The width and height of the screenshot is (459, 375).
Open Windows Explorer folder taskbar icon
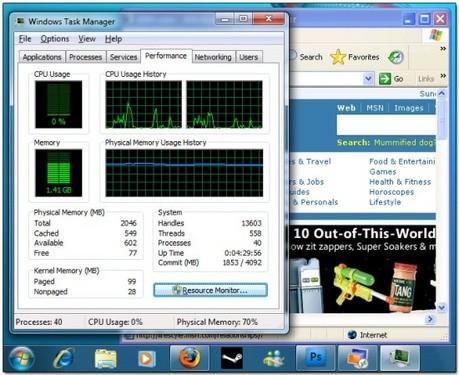(105, 359)
